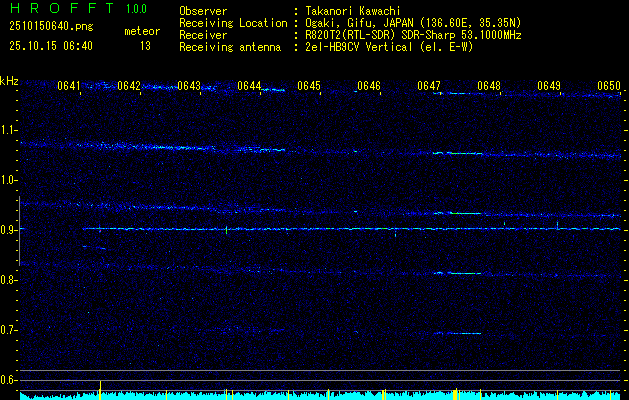The image size is (629, 400).
Task: Click the tall yellow spike in power graph
Action: coord(100,388)
